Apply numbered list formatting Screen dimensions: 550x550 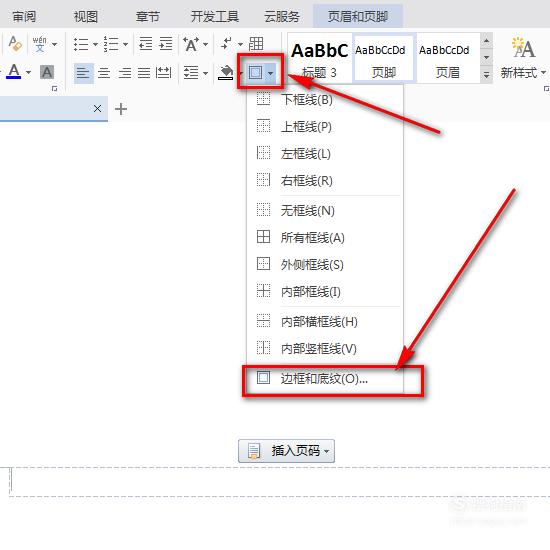(111, 44)
